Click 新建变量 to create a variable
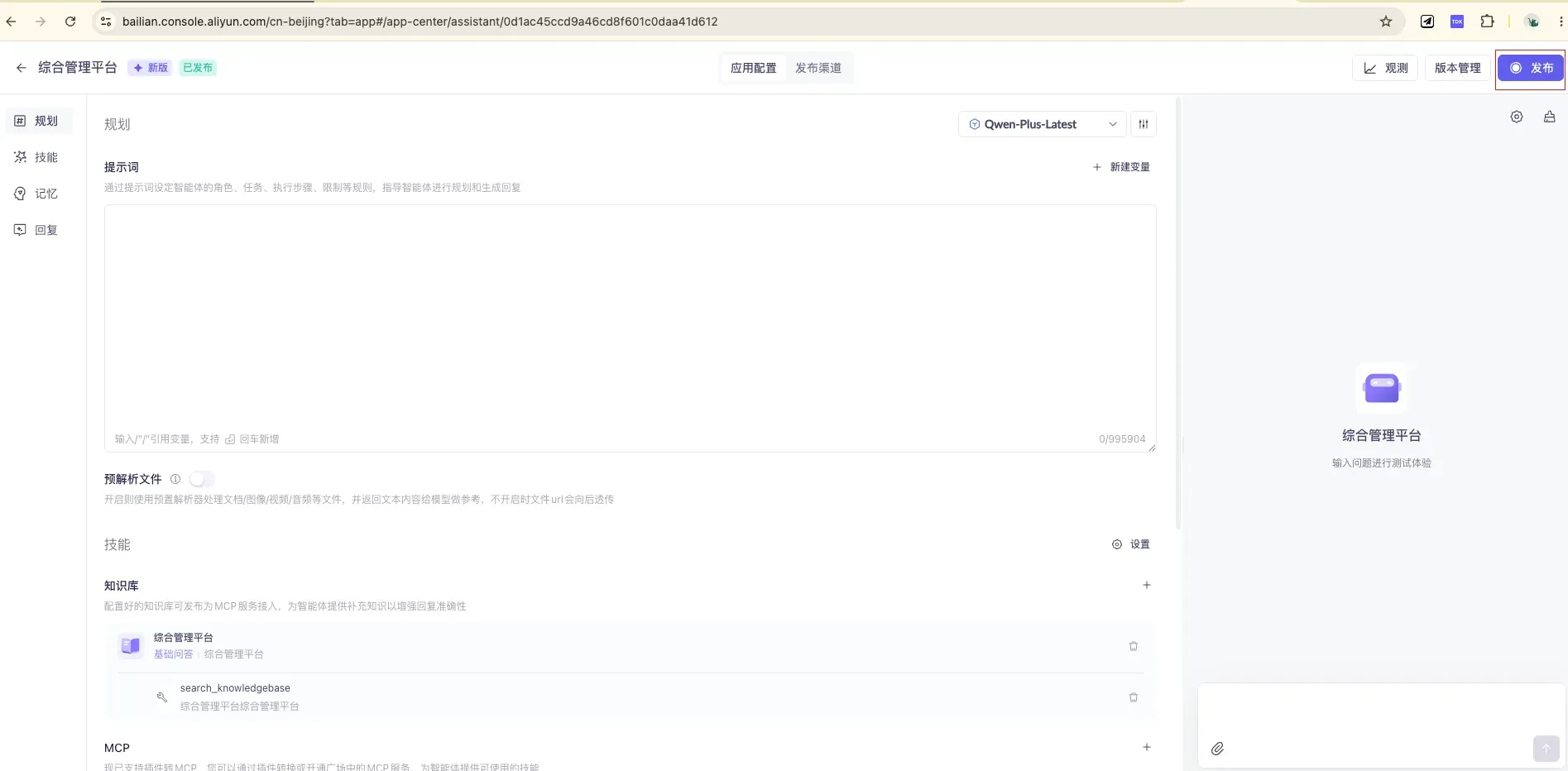 (1121, 167)
